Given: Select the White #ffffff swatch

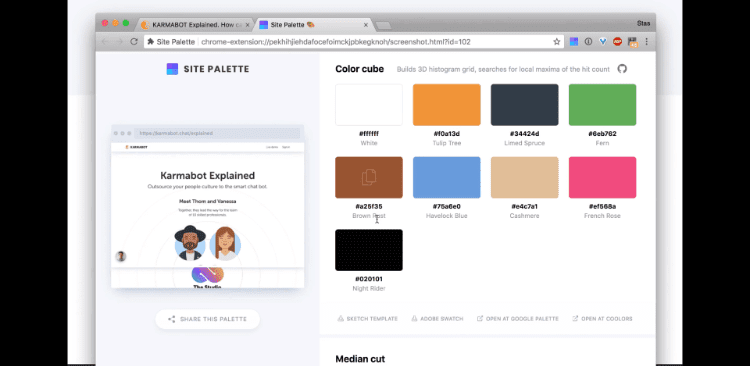Looking at the screenshot, I should pyautogui.click(x=369, y=105).
